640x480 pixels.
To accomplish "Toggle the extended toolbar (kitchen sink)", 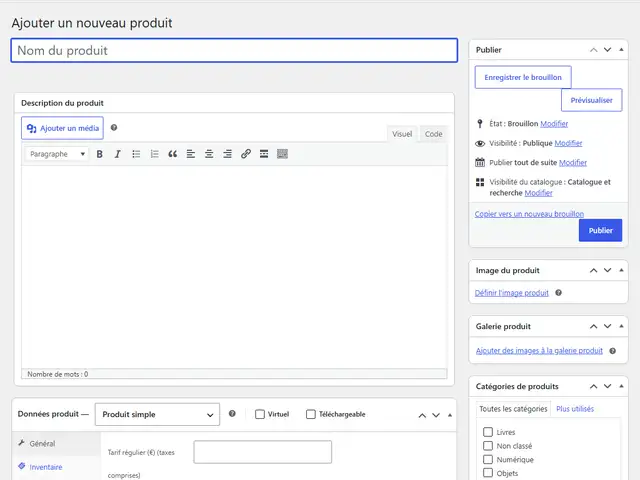I will click(282, 154).
